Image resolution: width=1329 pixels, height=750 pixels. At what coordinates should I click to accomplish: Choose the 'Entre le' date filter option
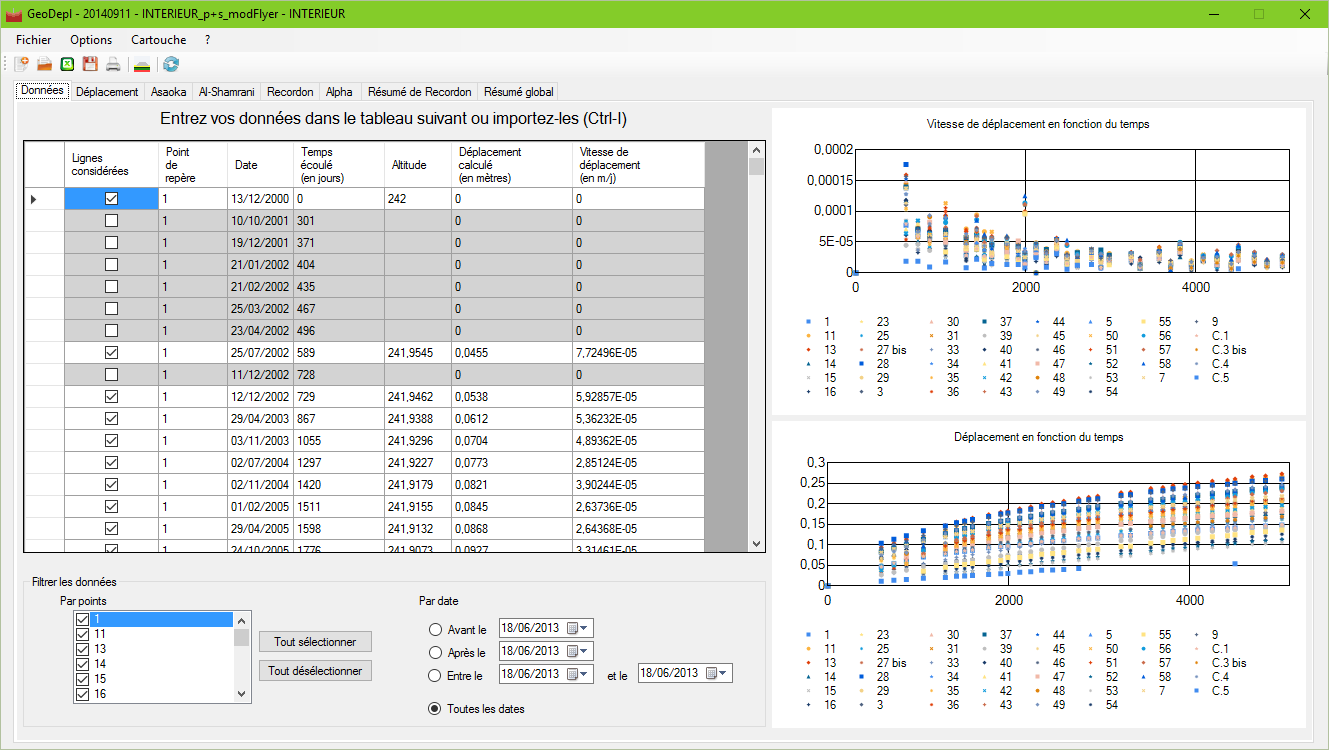pos(434,676)
